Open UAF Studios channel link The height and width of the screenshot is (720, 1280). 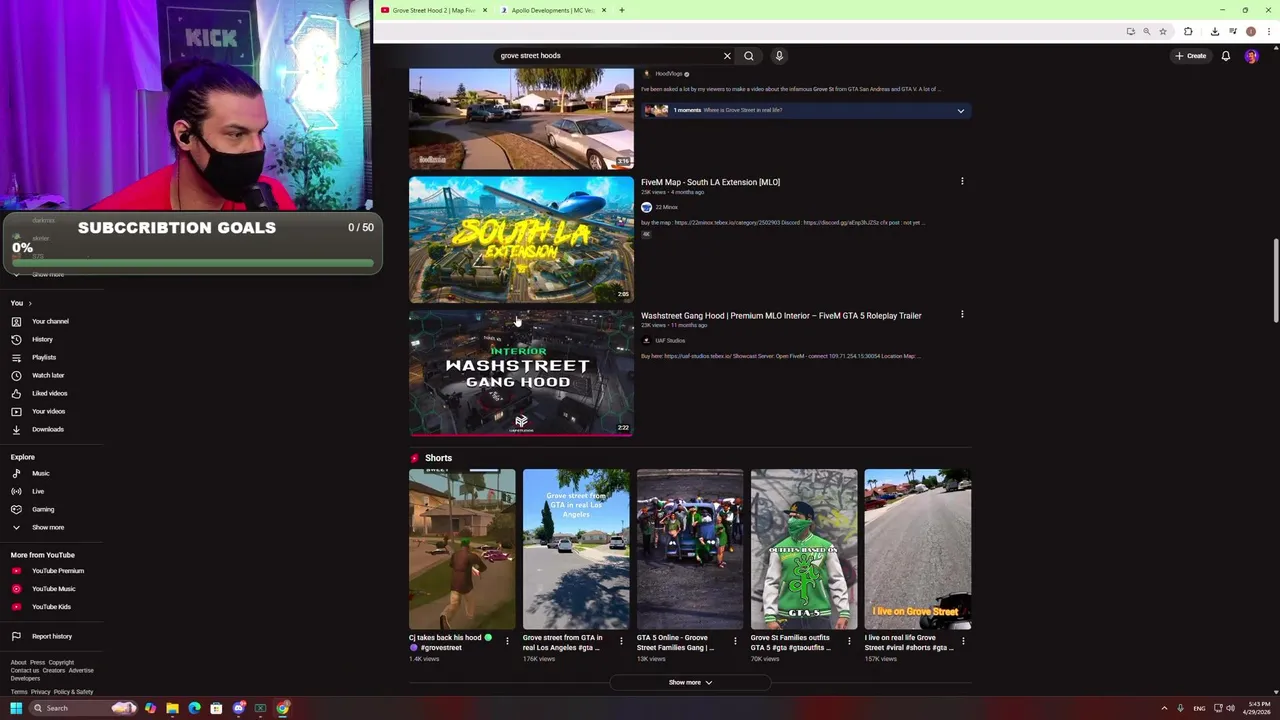pyautogui.click(x=669, y=340)
